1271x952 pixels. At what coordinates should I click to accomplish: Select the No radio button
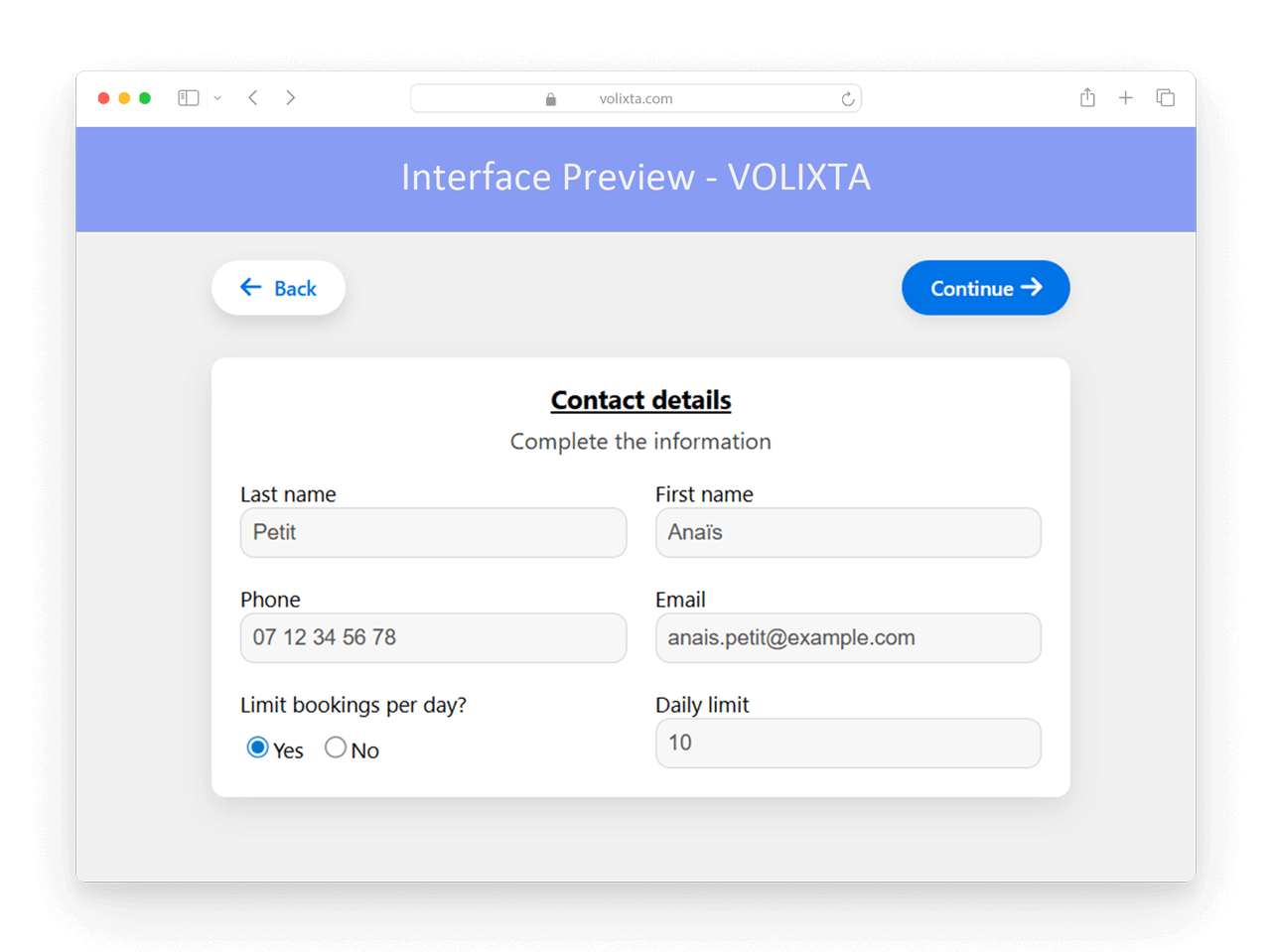point(336,748)
